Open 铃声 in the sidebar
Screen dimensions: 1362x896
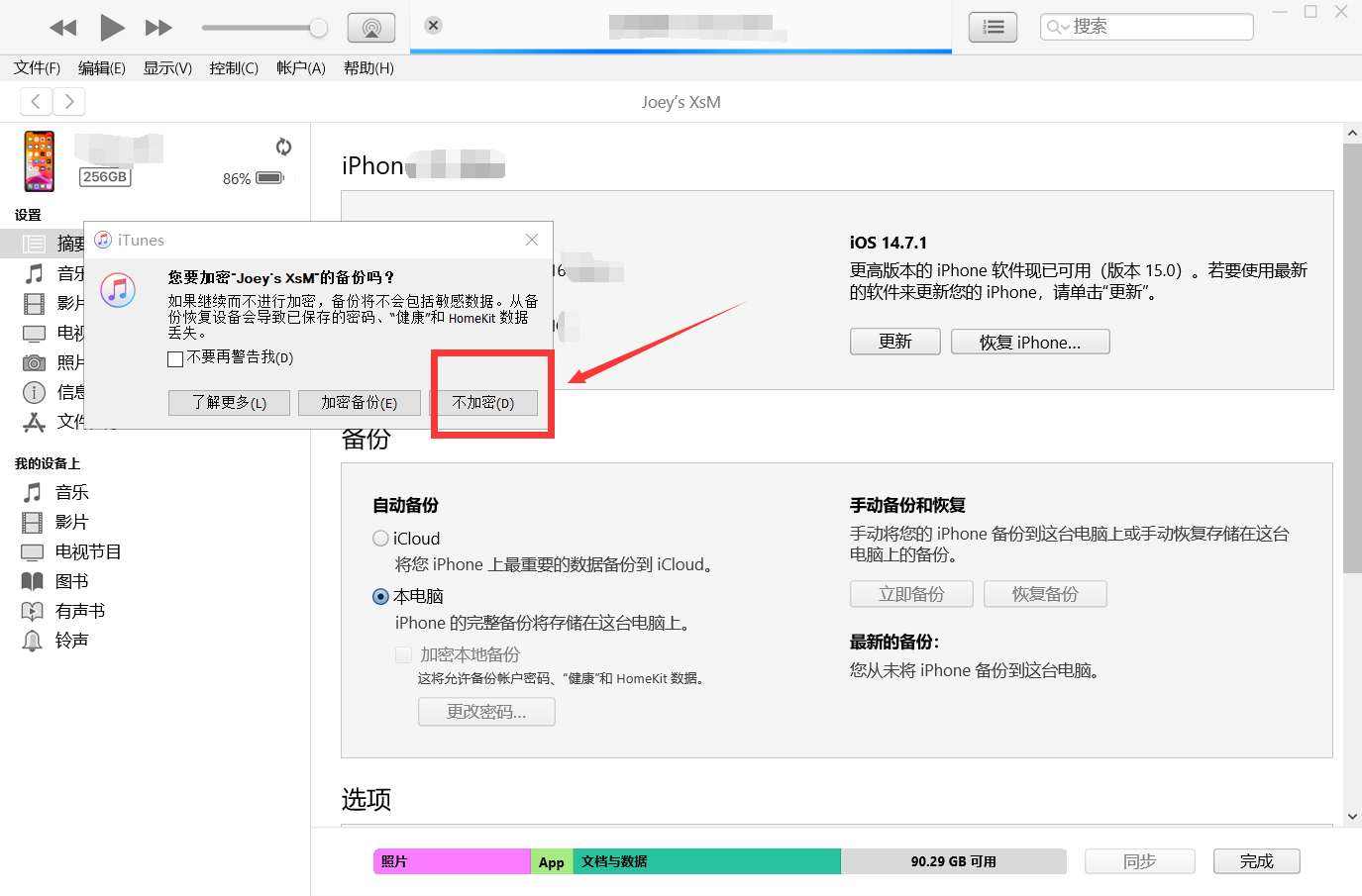coord(71,641)
